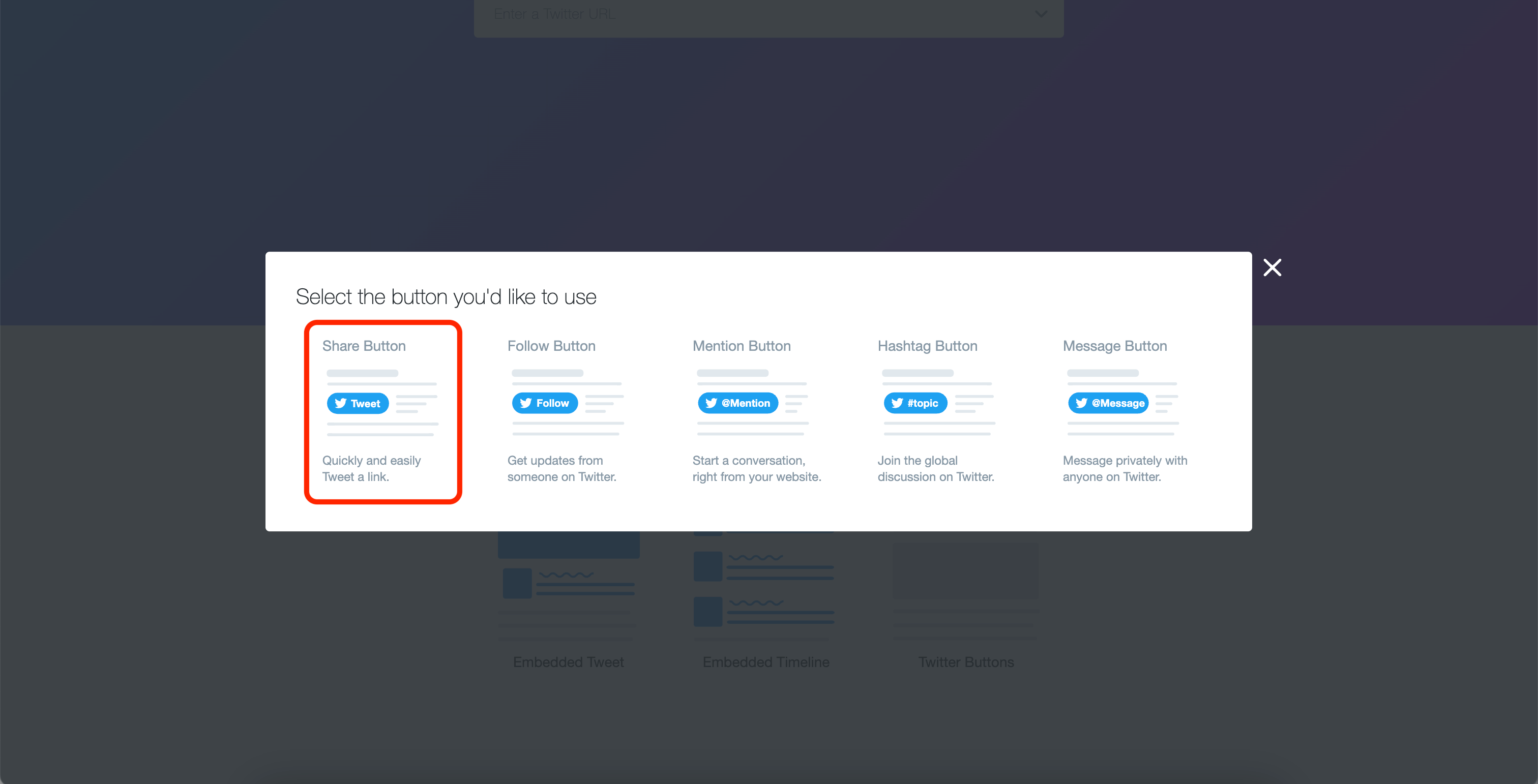Click the blue #topic button icon
The height and width of the screenshot is (784, 1538).
click(x=915, y=403)
